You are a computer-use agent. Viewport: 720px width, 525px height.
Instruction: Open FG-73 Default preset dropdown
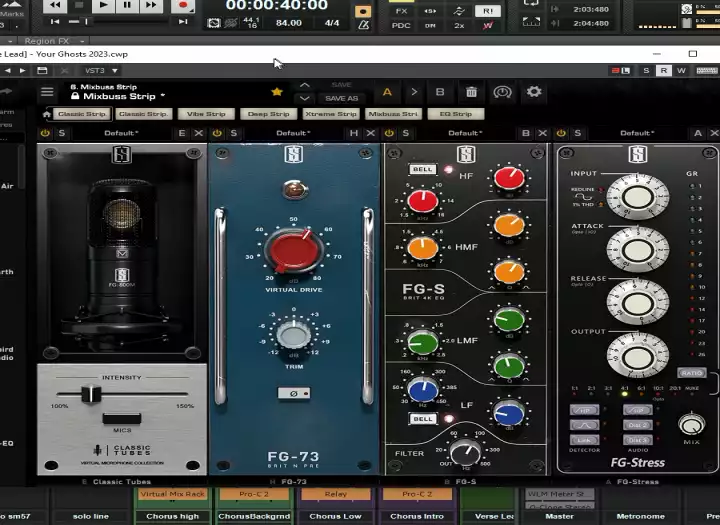(x=293, y=133)
